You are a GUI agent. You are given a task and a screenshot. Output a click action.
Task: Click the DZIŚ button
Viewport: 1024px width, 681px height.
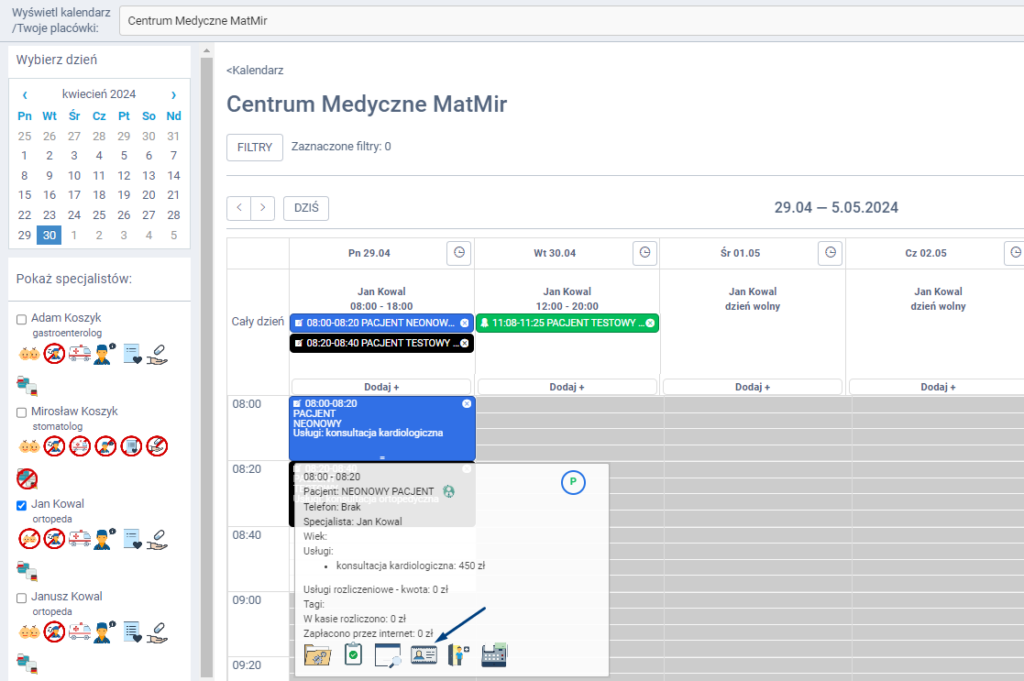[306, 208]
